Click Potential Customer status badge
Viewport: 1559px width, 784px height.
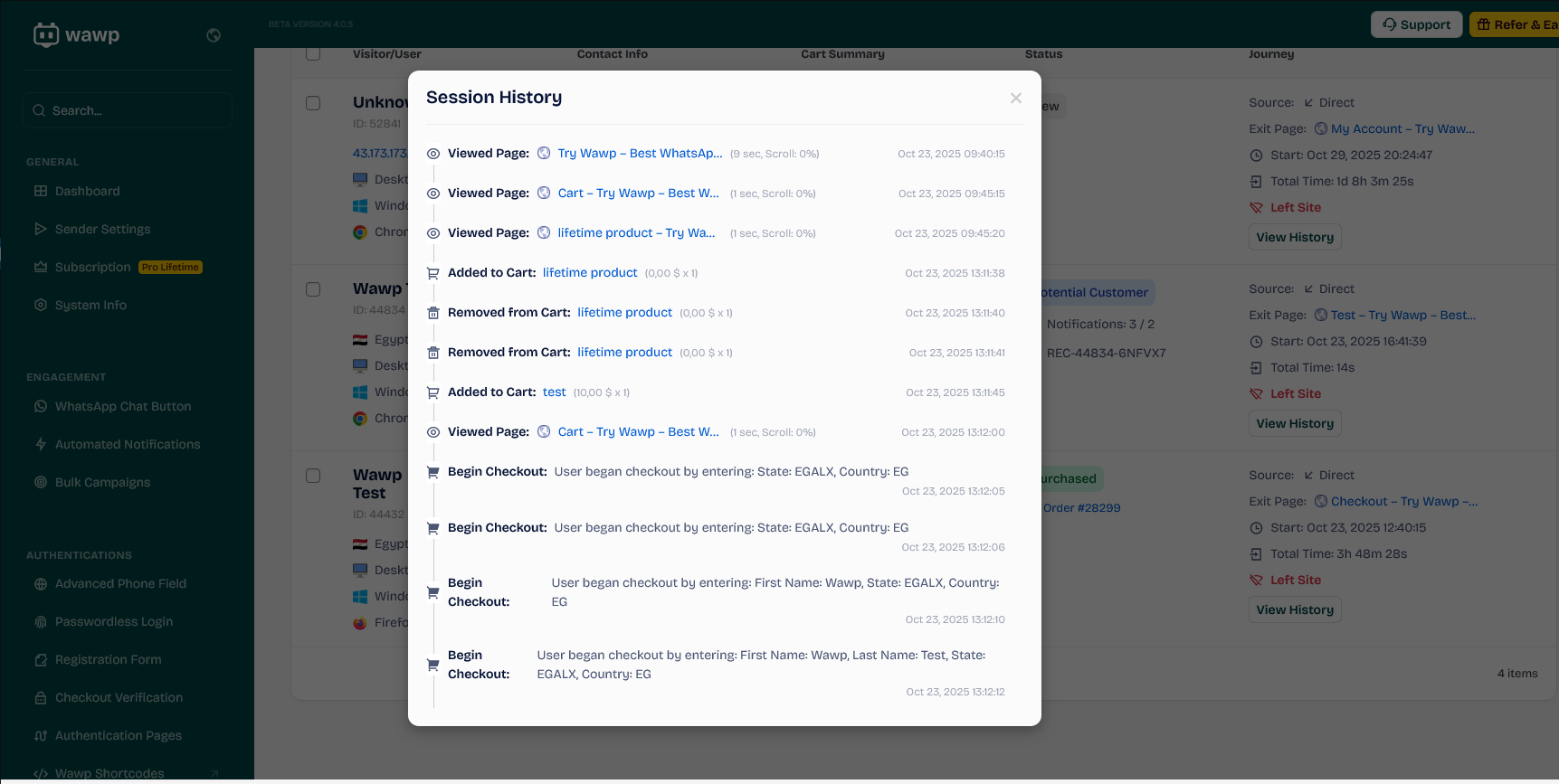[1095, 293]
